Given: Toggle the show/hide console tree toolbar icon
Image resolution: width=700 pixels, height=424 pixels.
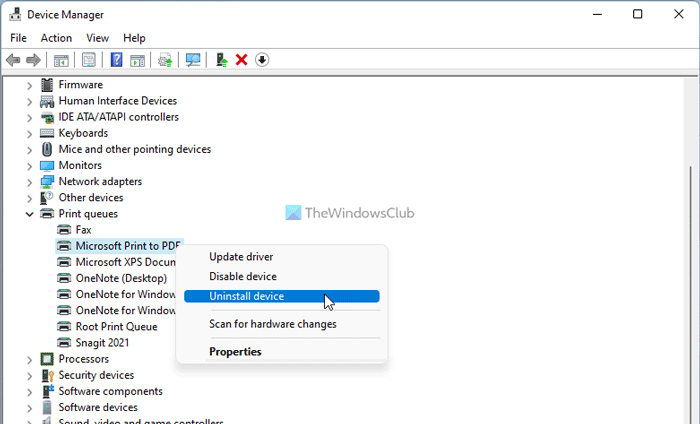Looking at the screenshot, I should tap(61, 60).
